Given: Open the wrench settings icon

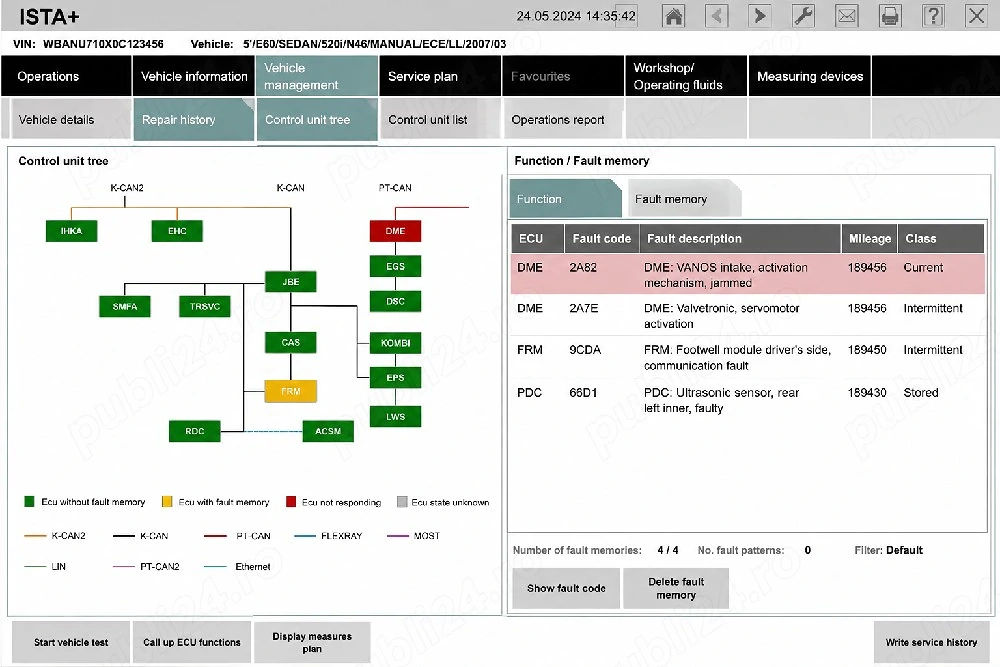Looking at the screenshot, I should [803, 15].
